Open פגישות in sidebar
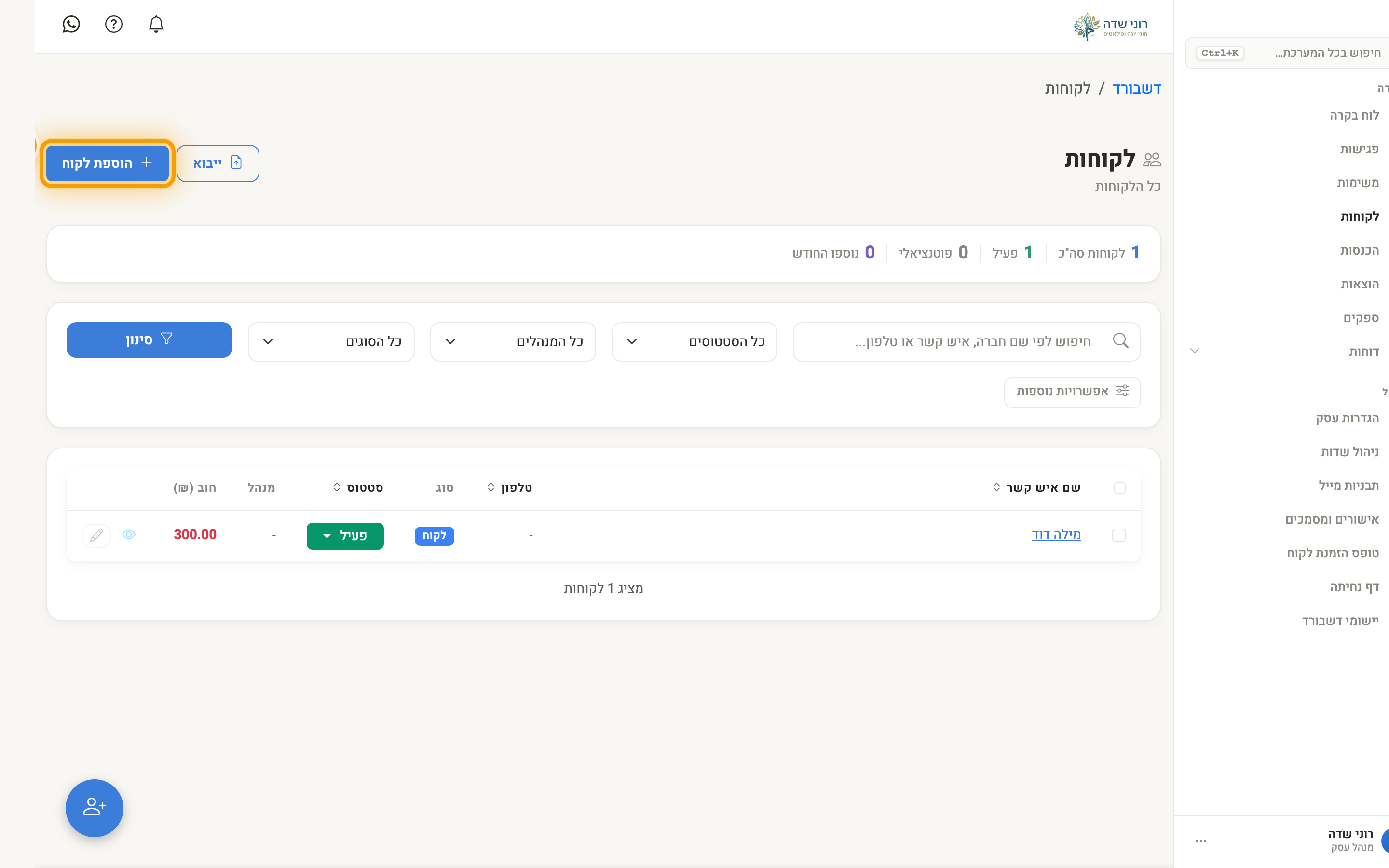The image size is (1389, 868). tap(1359, 149)
